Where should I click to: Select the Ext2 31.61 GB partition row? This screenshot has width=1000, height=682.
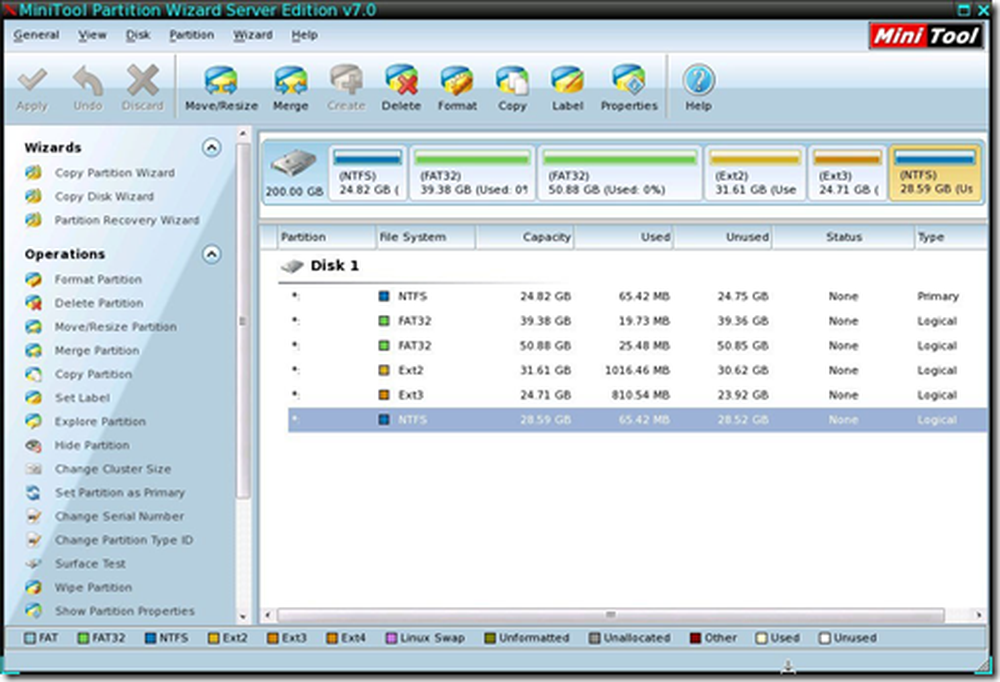[x=637, y=370]
